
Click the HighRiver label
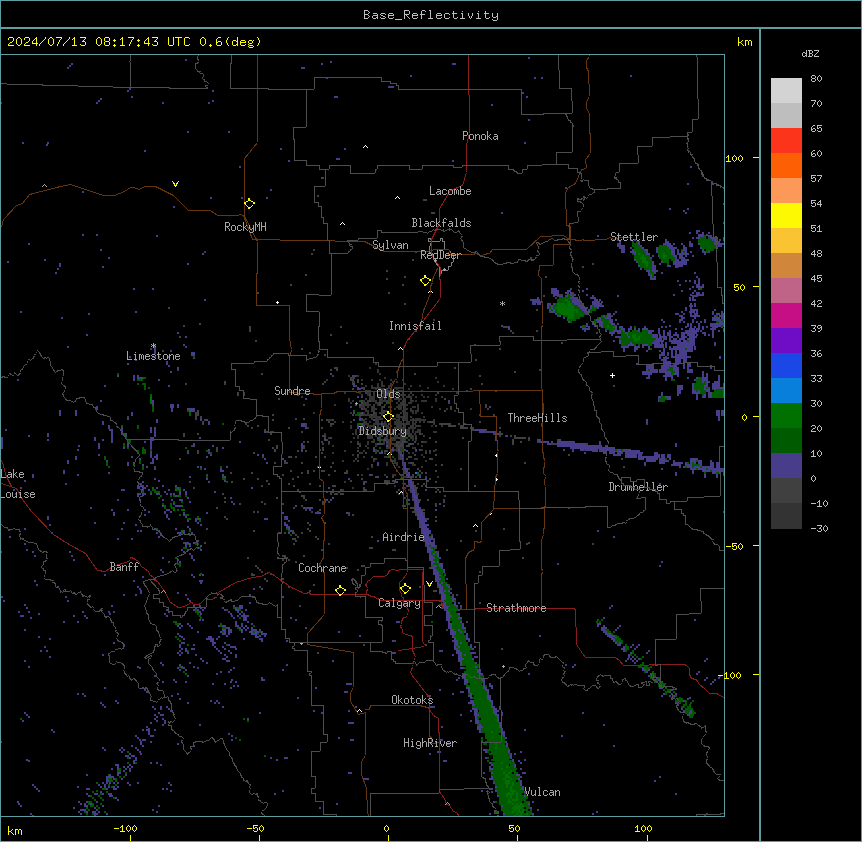click(430, 743)
